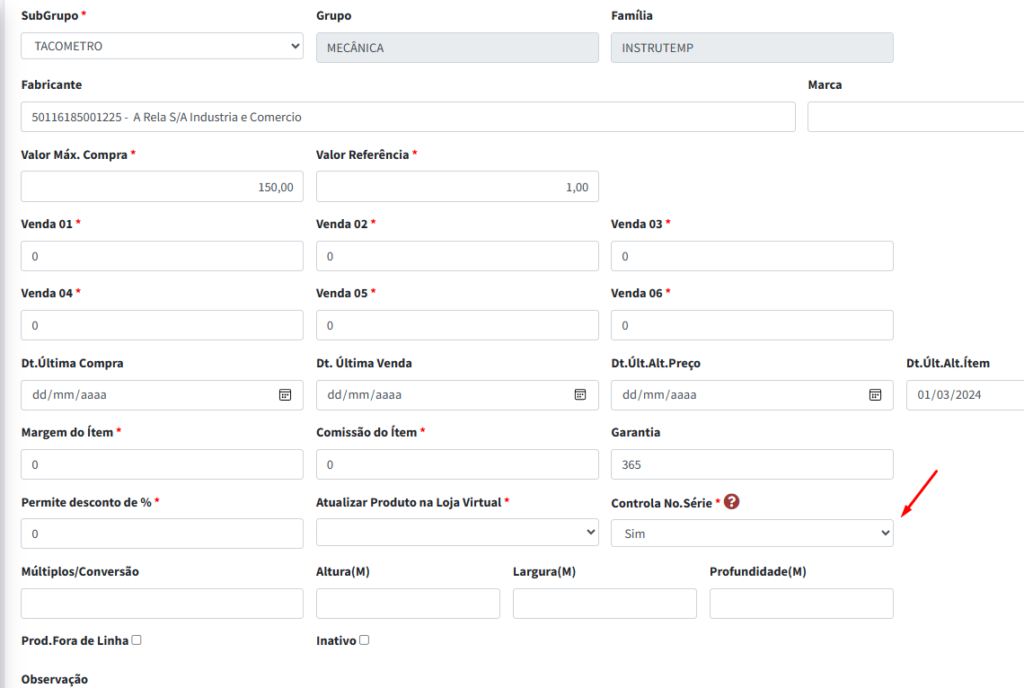
Task: Click the Garantia label text
Action: pyautogui.click(x=635, y=432)
